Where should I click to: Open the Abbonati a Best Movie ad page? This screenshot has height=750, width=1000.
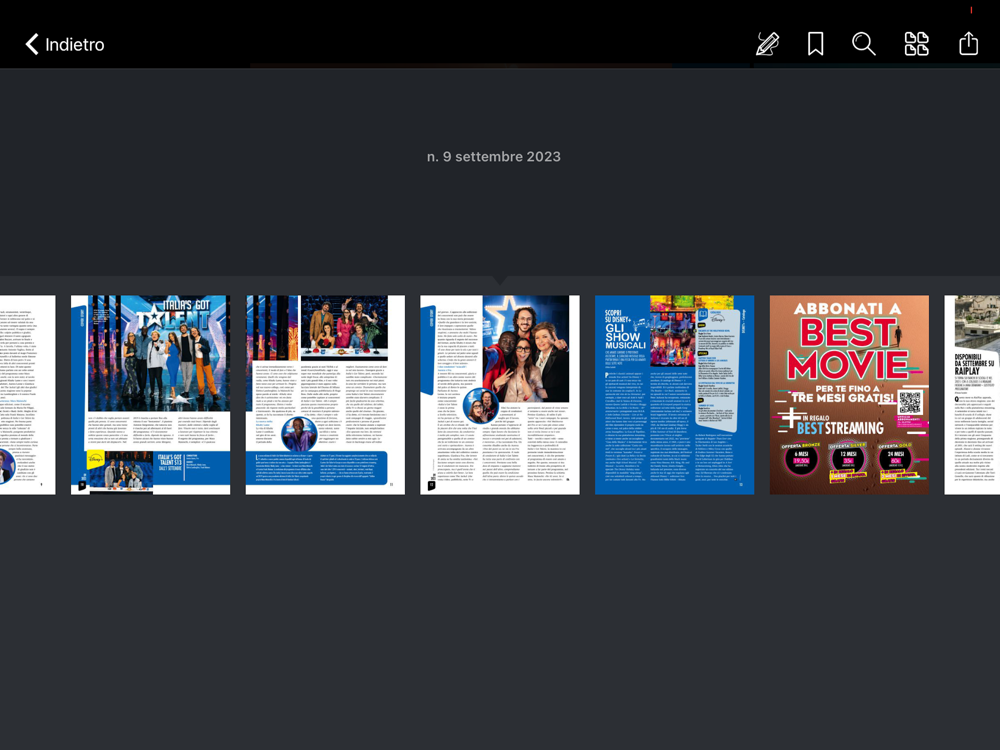tap(849, 395)
